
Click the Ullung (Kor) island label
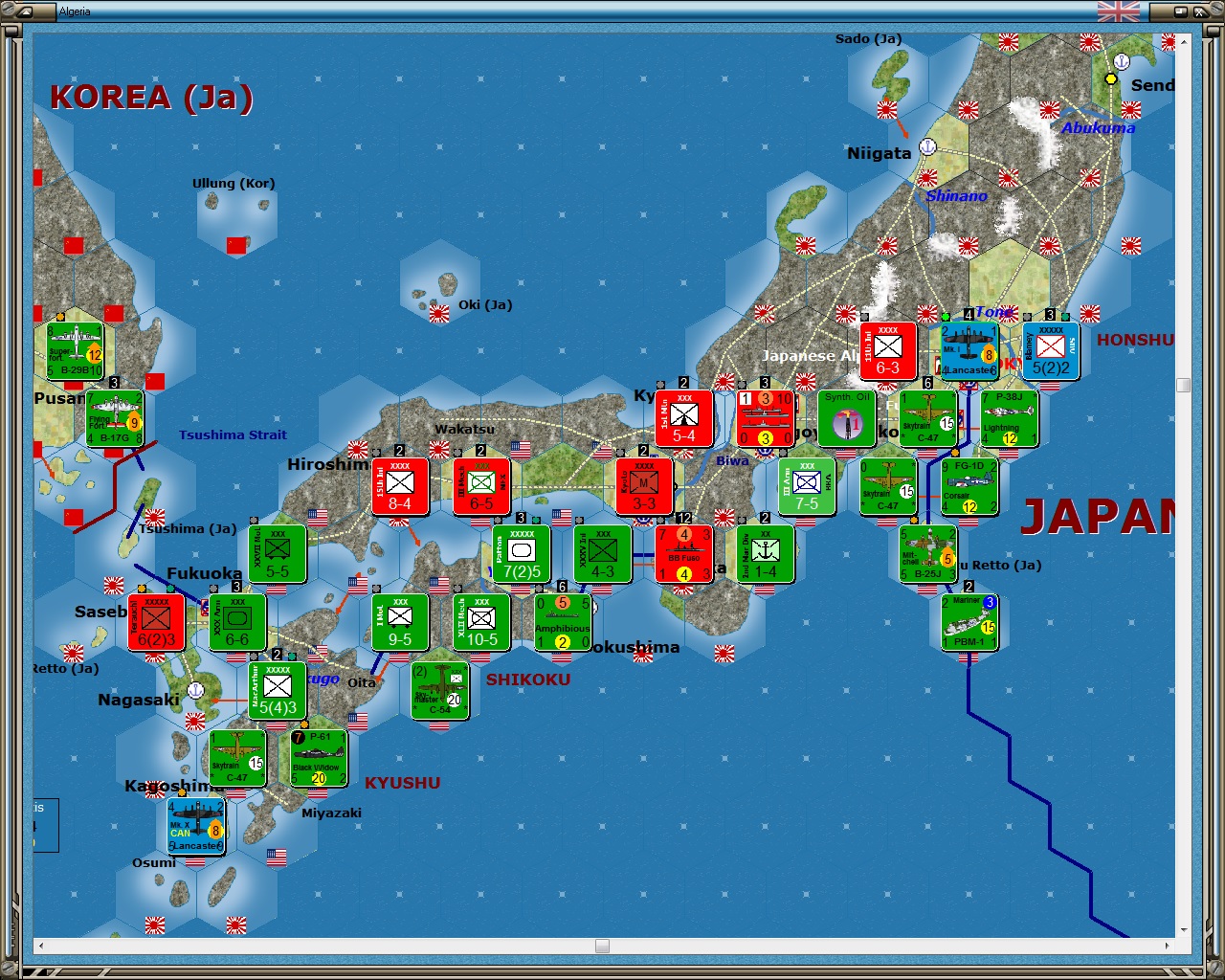click(234, 183)
